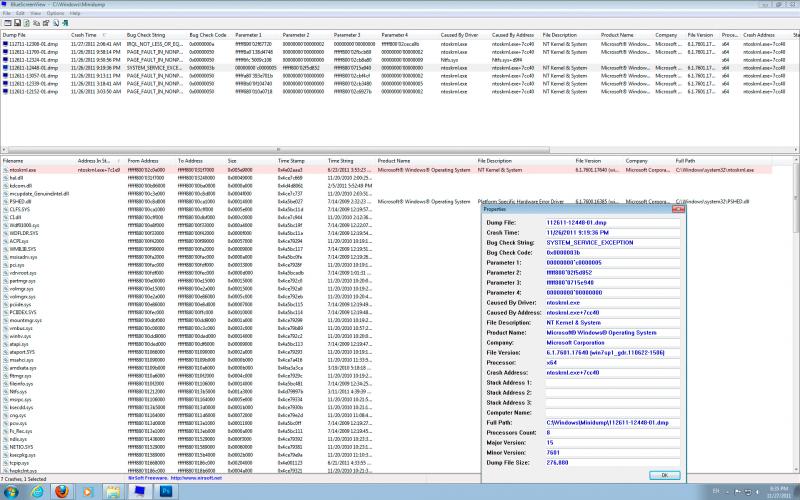Sort by the Caused By Driver column header
Screen dimensions: 800x500
(x=464, y=35)
